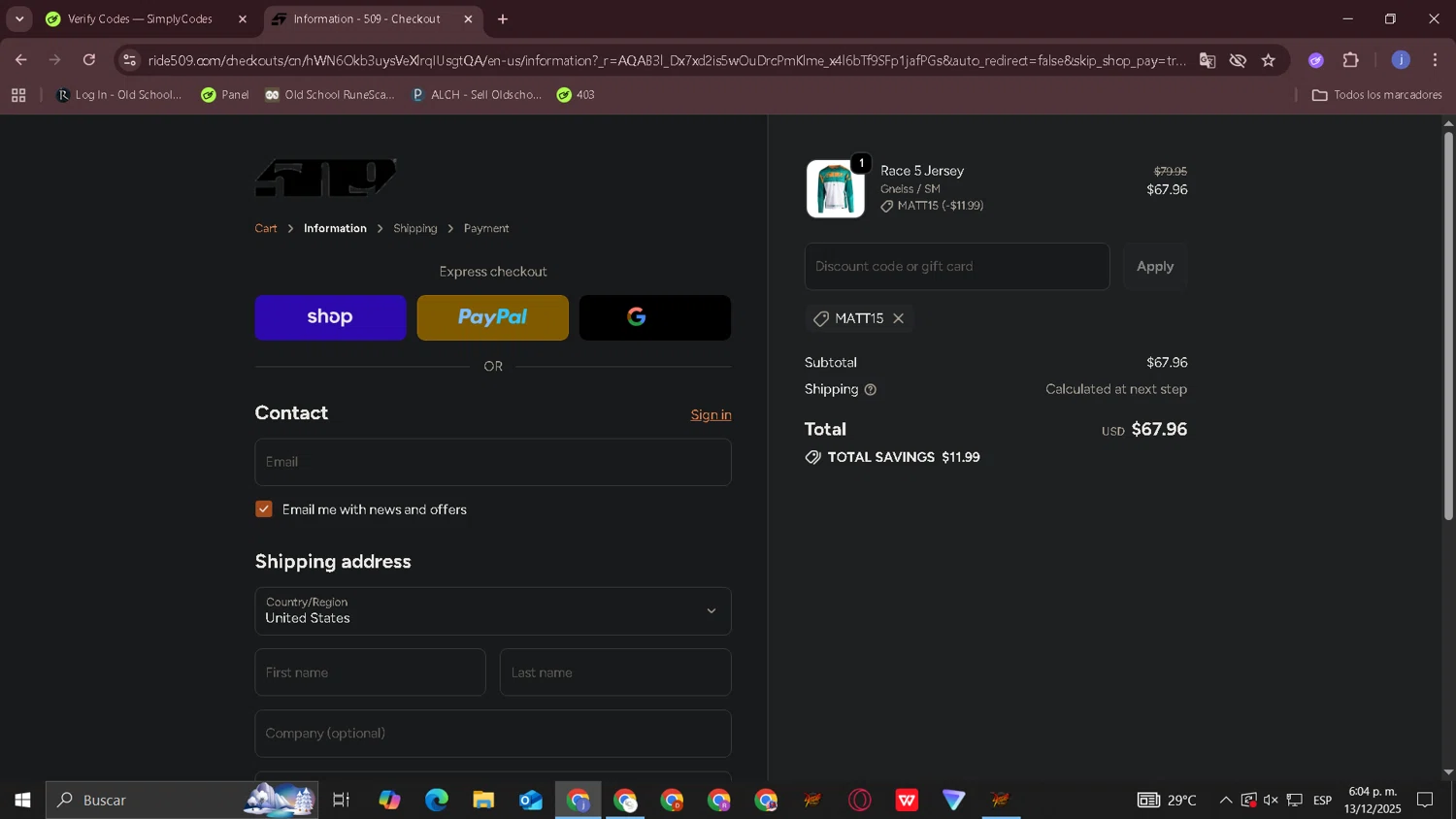This screenshot has width=1456, height=819.
Task: Launch Copilot from taskbar
Action: tap(389, 801)
